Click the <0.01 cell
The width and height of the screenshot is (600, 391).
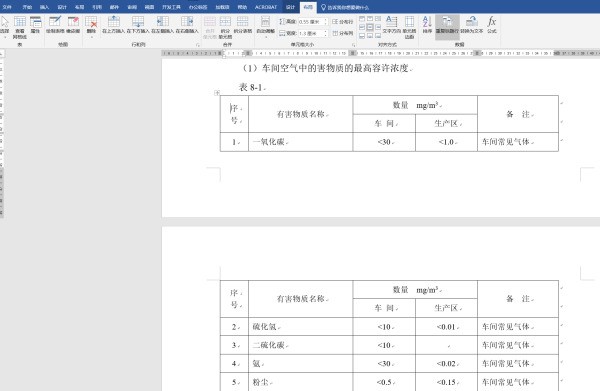pyautogui.click(x=447, y=327)
